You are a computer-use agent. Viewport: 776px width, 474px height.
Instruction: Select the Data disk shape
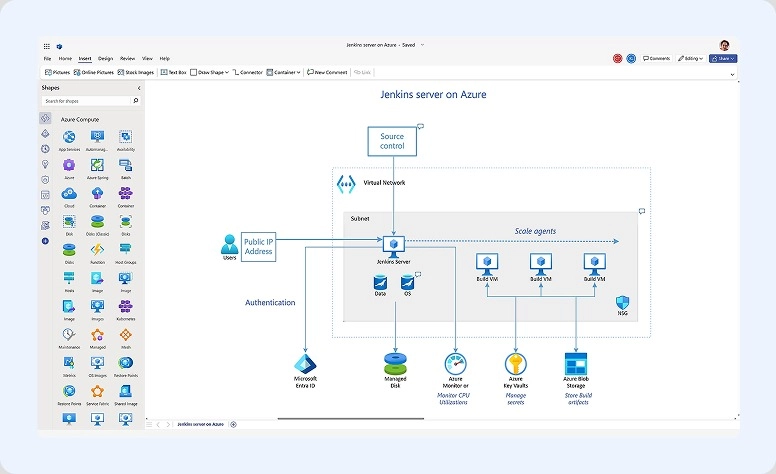coord(380,285)
